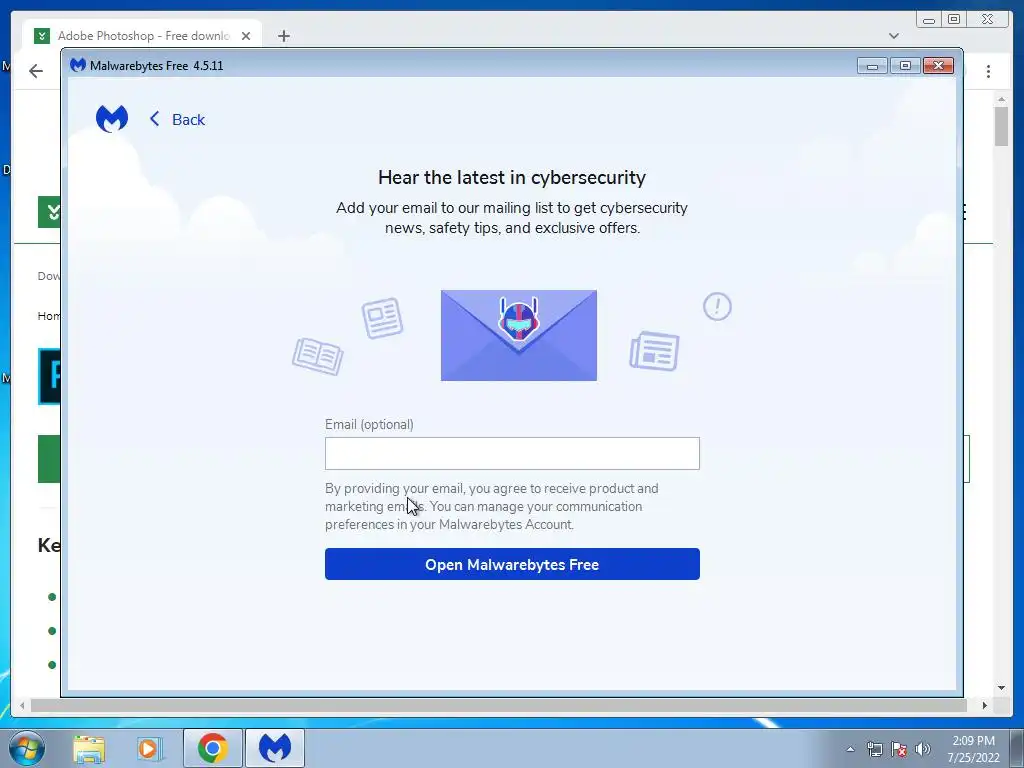1024x768 pixels.
Task: Open a new tab in Chrome
Action: pyautogui.click(x=283, y=36)
